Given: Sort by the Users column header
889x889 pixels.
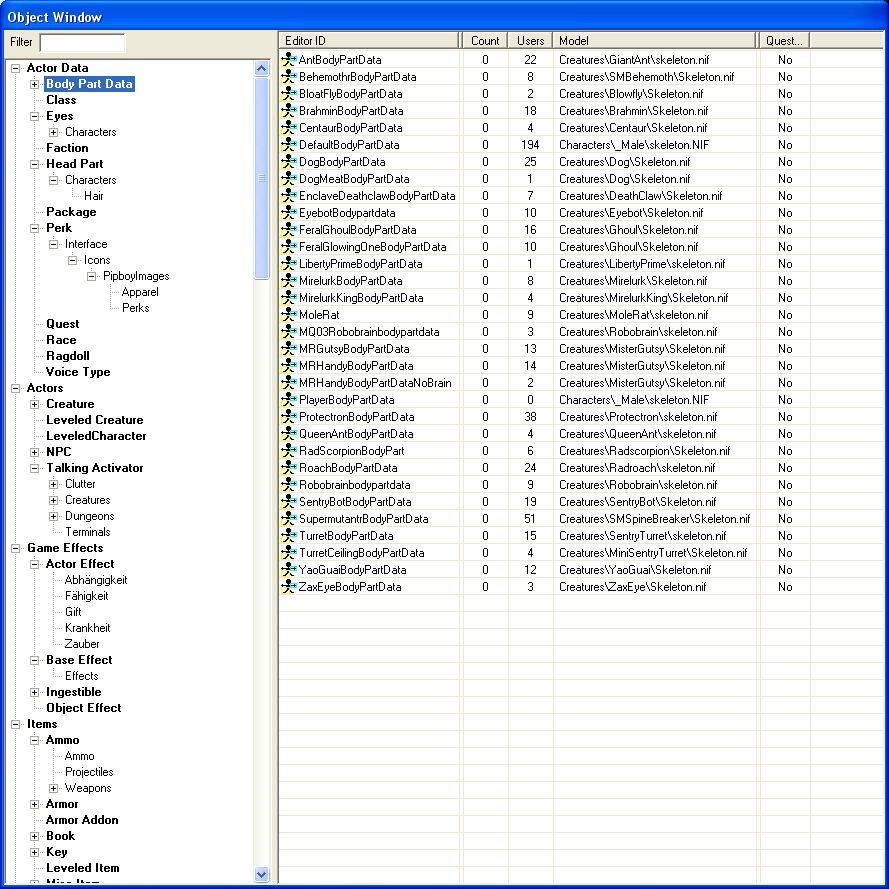Looking at the screenshot, I should (530, 41).
